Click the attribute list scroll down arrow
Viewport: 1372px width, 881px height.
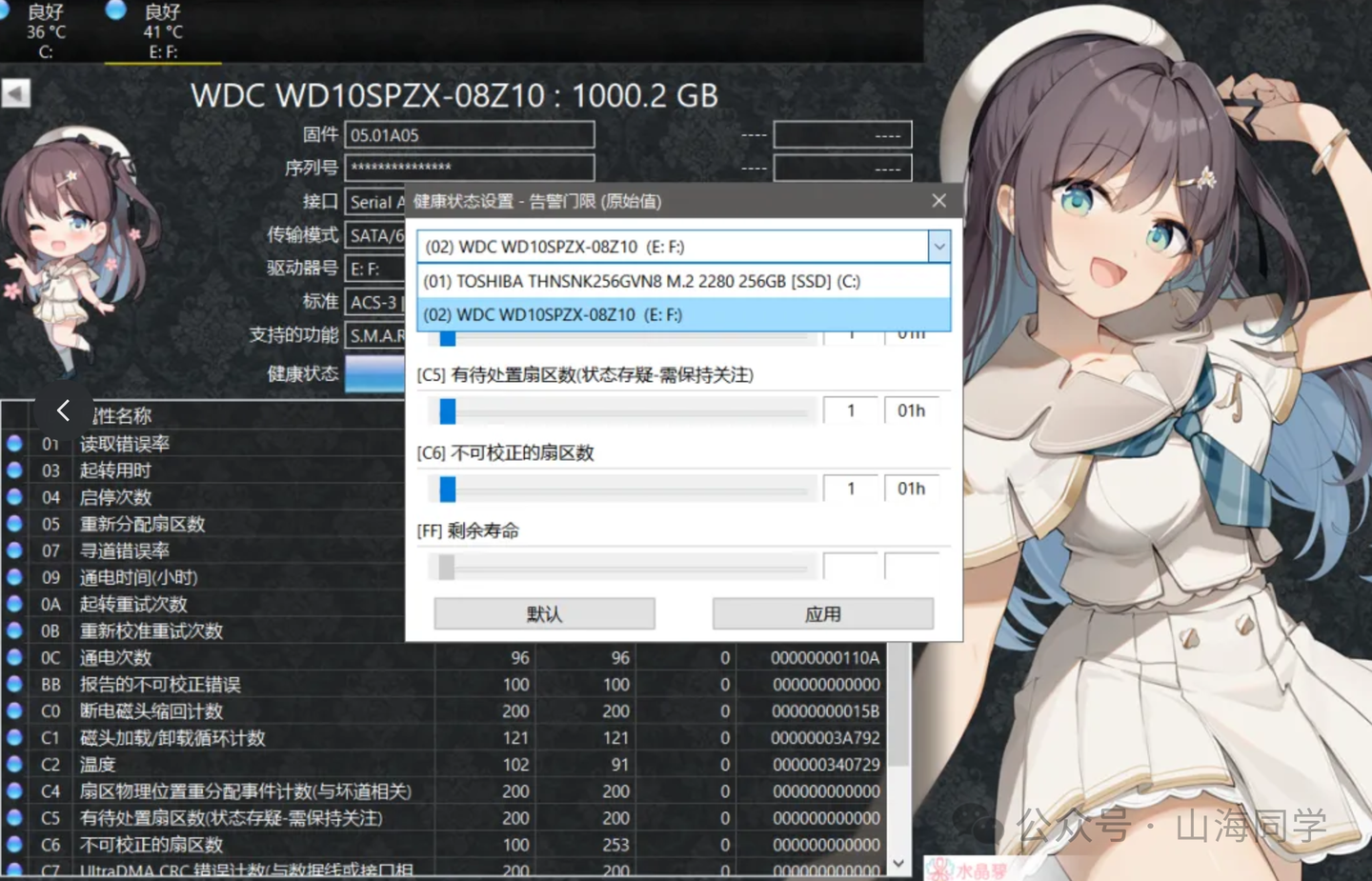(898, 863)
